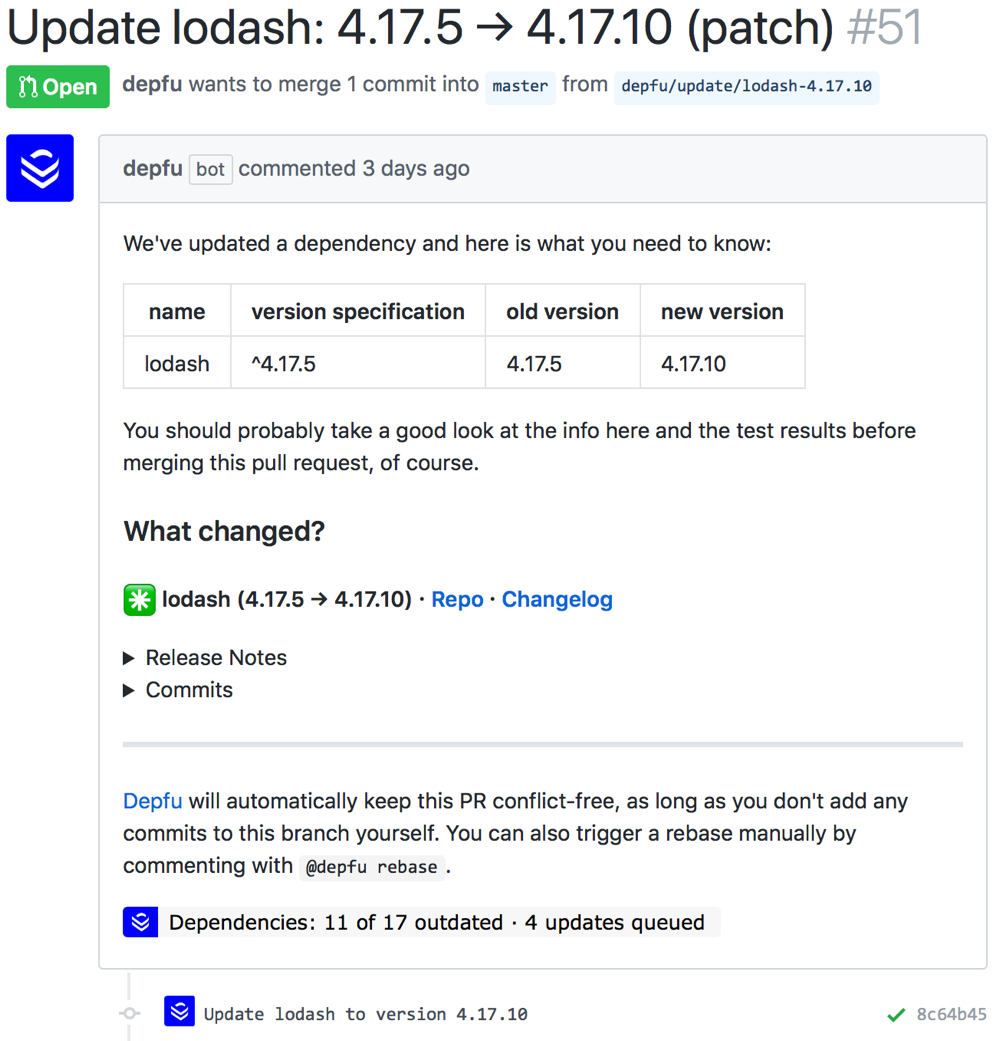Open commit hash 8c64b45

pos(951,1015)
